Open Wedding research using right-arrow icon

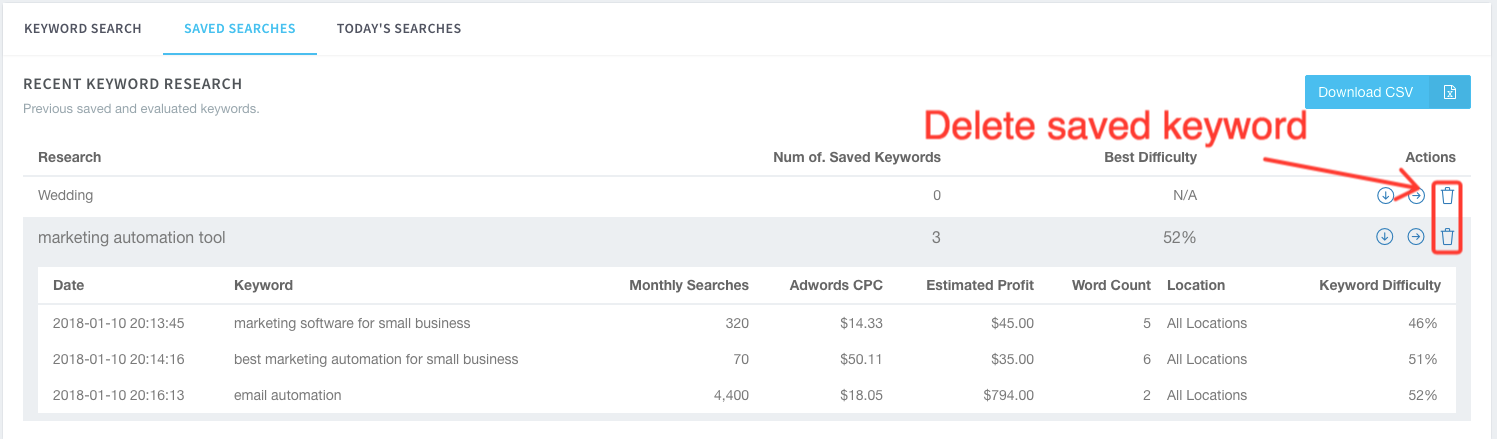[1416, 195]
